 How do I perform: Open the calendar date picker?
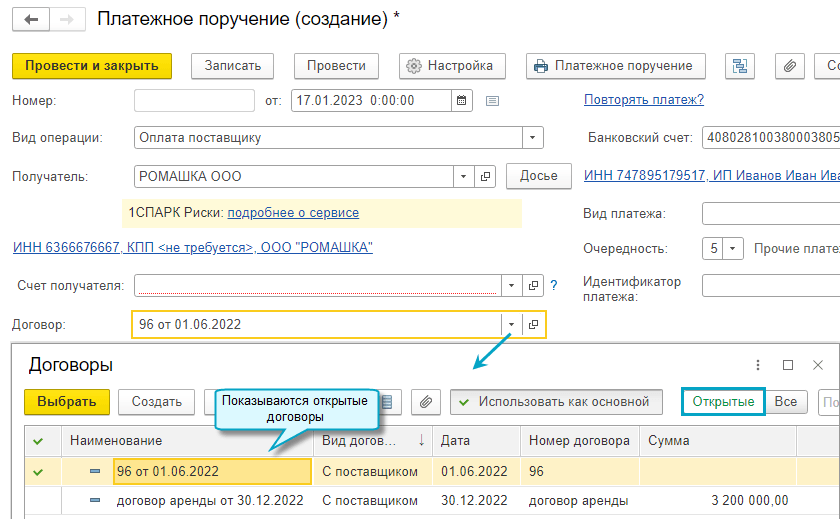461,100
